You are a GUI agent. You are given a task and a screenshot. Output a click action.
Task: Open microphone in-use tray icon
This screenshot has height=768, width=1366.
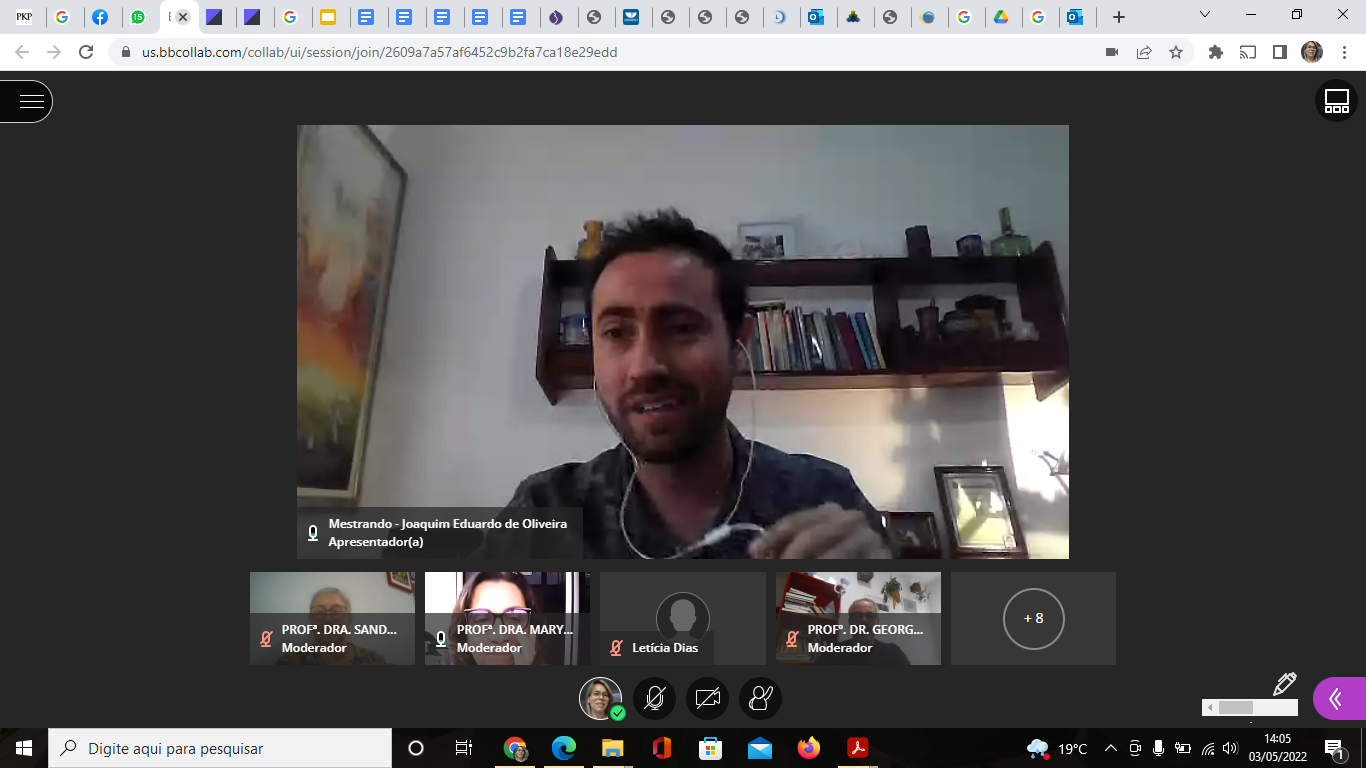click(1159, 748)
